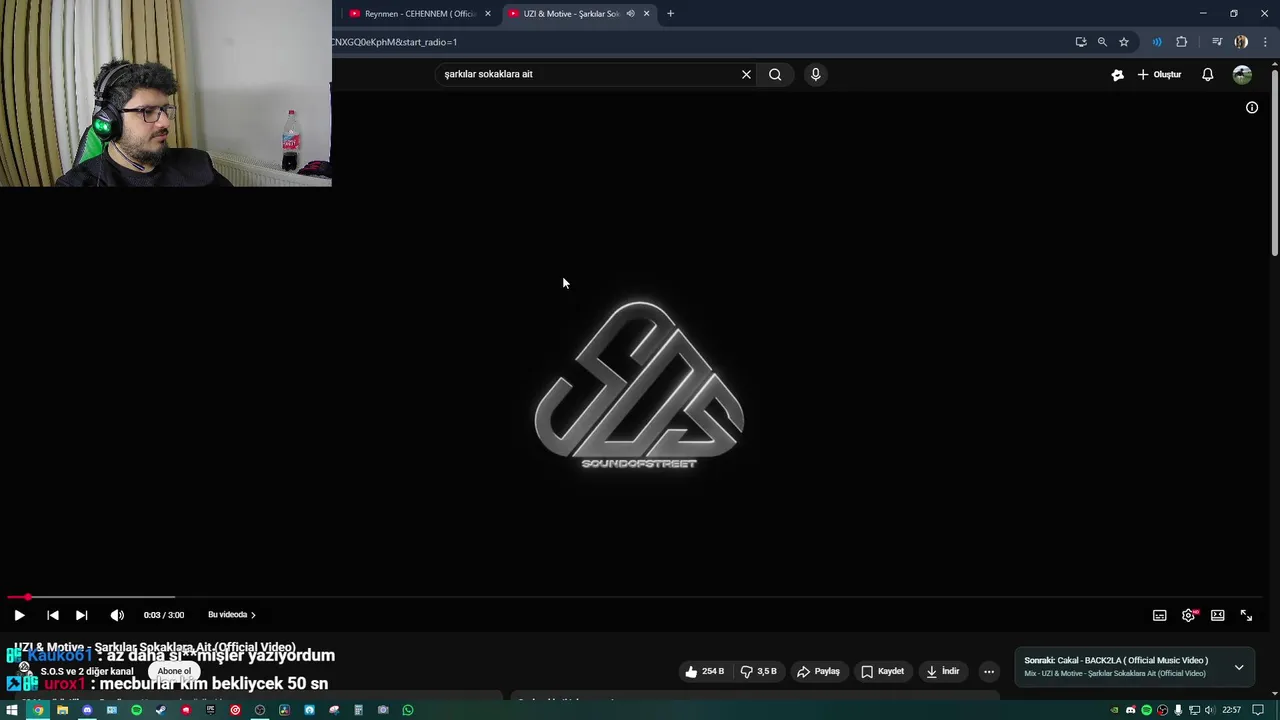Viewport: 1280px width, 720px height.
Task: Open the Chrome extensions puzzle menu
Action: (x=1181, y=42)
